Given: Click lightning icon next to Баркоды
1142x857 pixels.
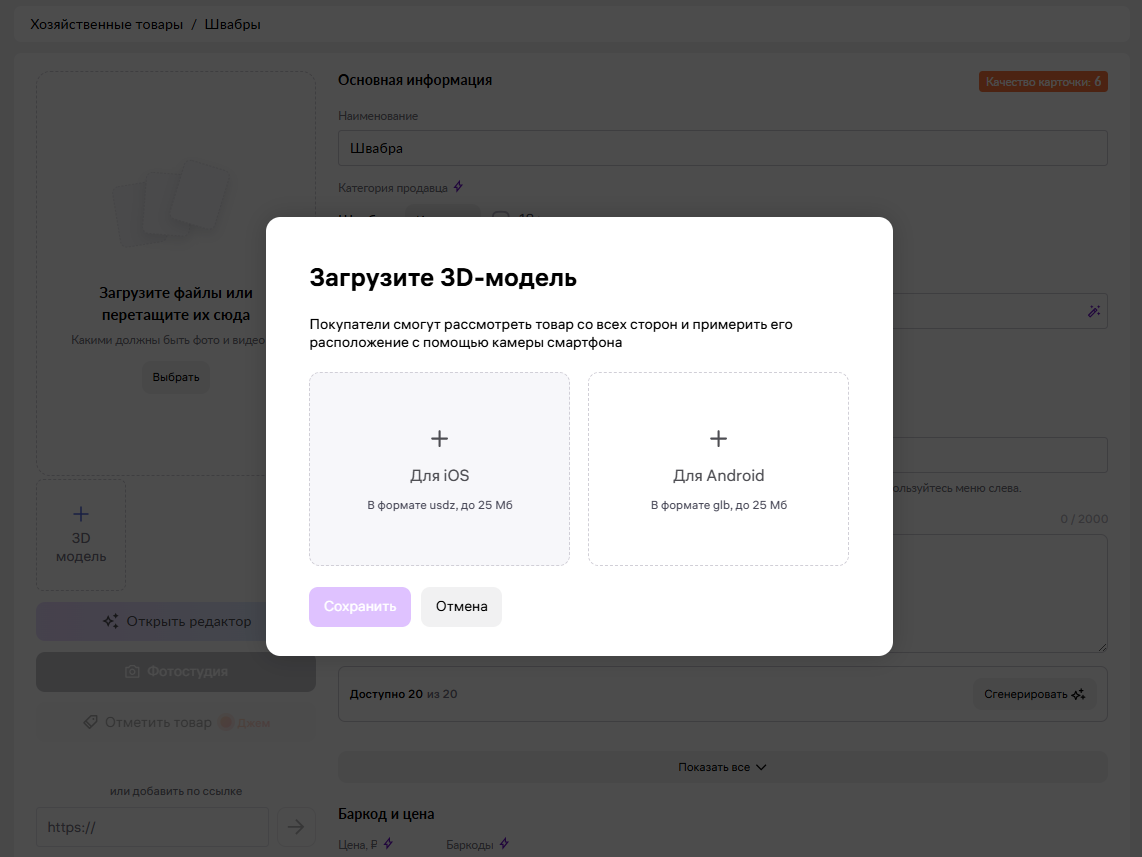Looking at the screenshot, I should [x=504, y=843].
